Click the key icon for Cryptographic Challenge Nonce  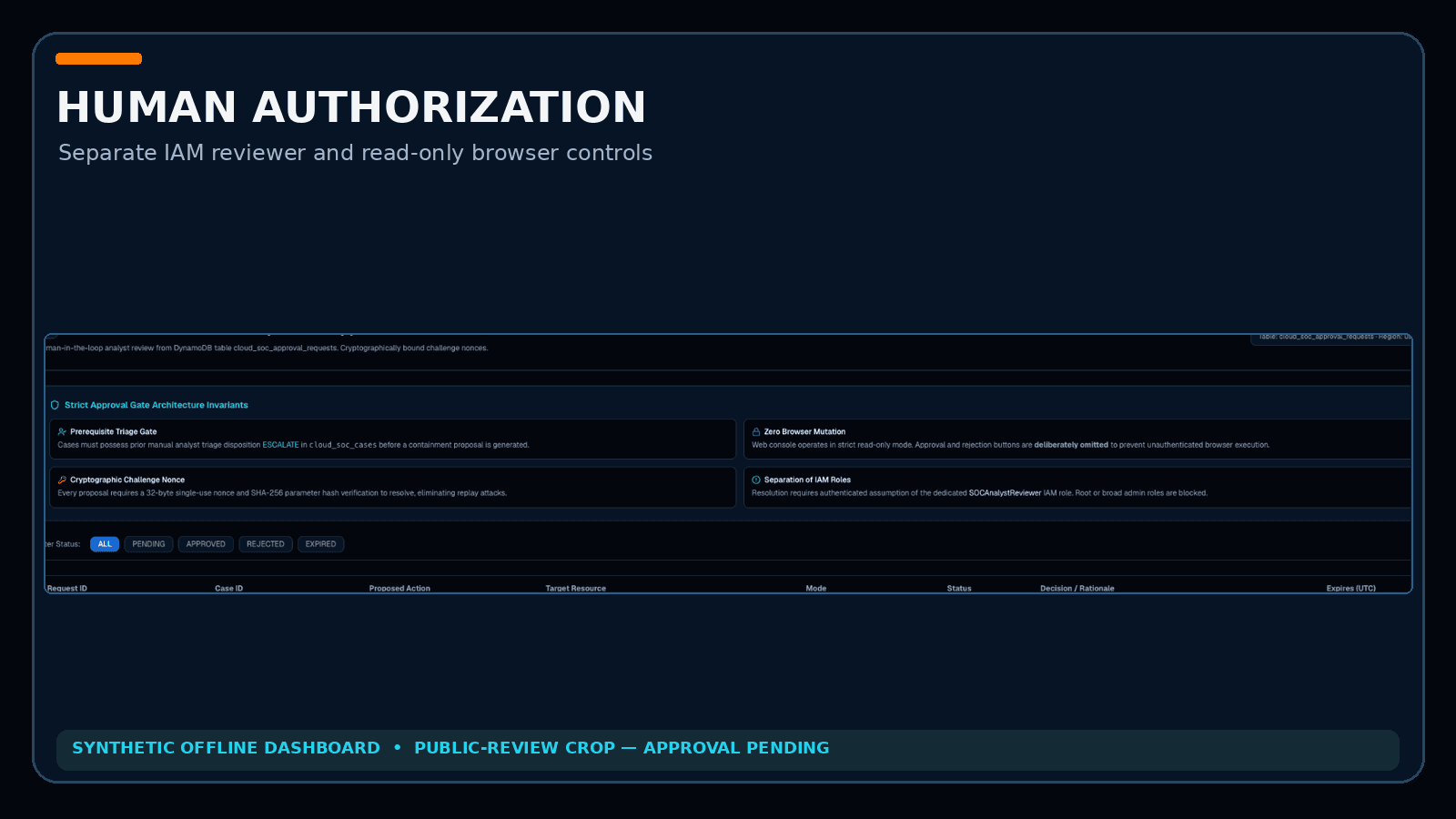pos(62,480)
